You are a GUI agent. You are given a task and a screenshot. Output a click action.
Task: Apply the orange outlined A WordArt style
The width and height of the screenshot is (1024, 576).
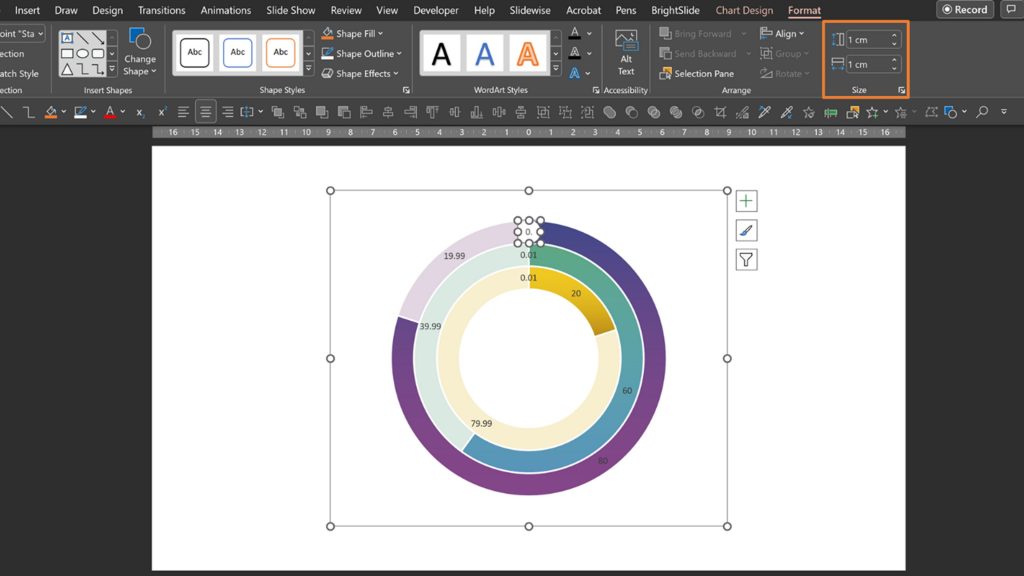[x=527, y=54]
